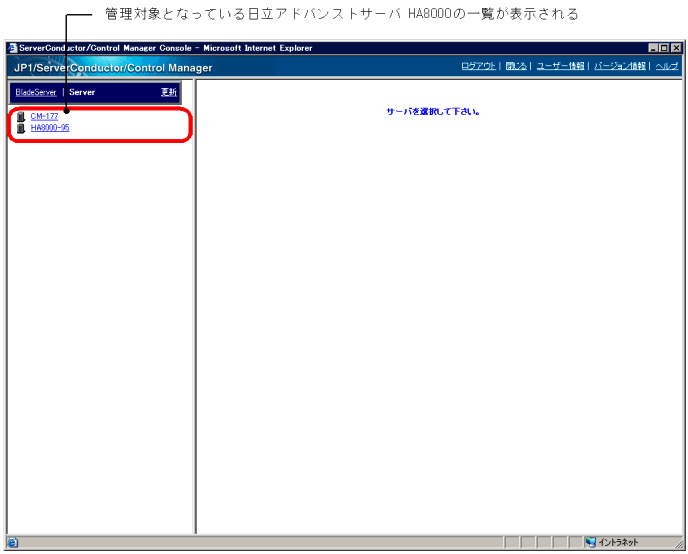
Task: Click the page icon in the status bar
Action: [13, 543]
